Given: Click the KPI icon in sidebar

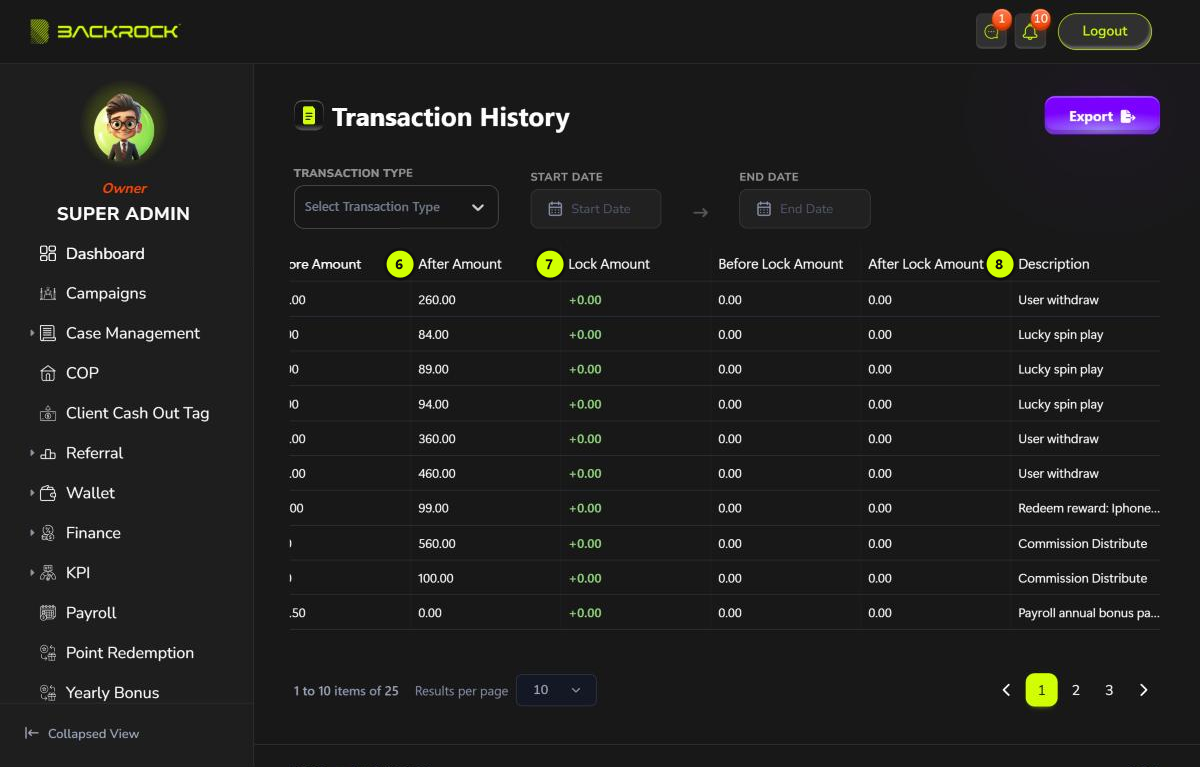Looking at the screenshot, I should pyautogui.click(x=48, y=574).
